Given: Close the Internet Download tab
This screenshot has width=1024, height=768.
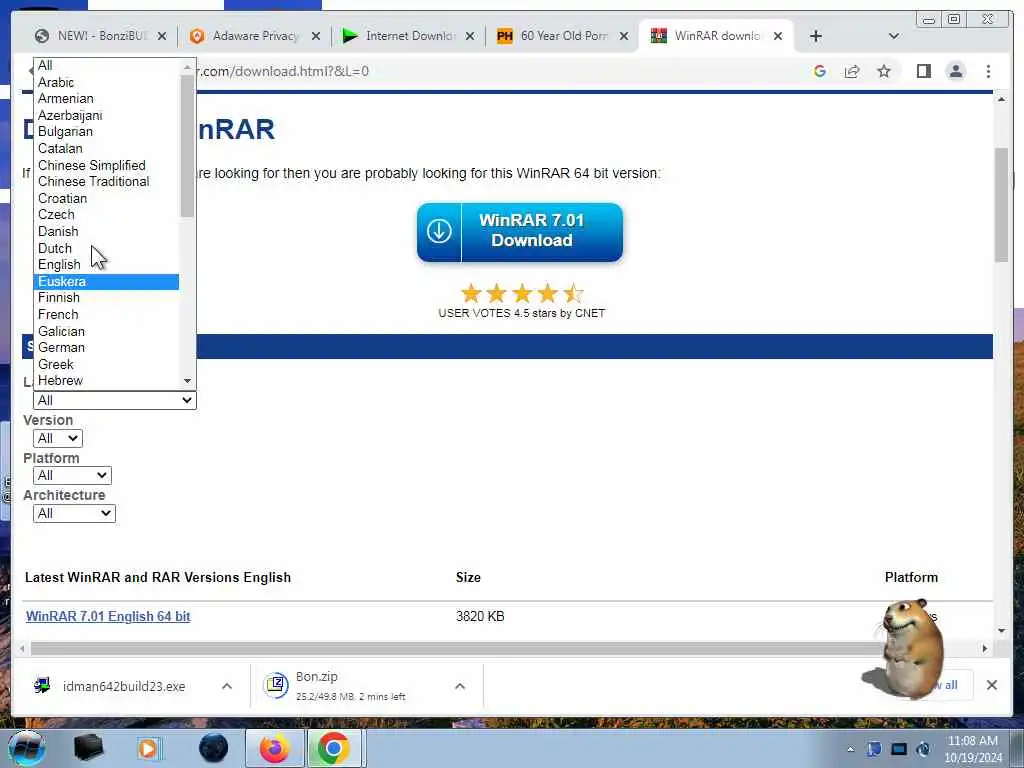Looking at the screenshot, I should tap(470, 36).
